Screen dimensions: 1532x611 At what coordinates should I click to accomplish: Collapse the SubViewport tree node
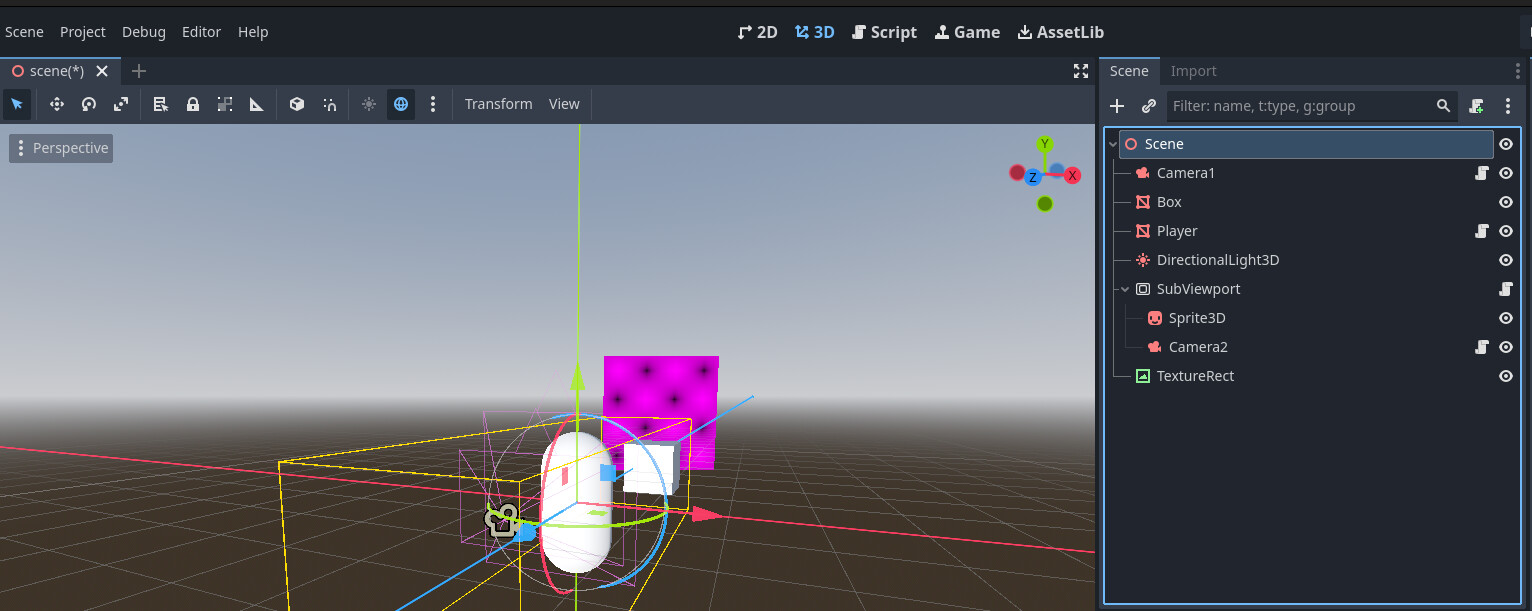1126,289
